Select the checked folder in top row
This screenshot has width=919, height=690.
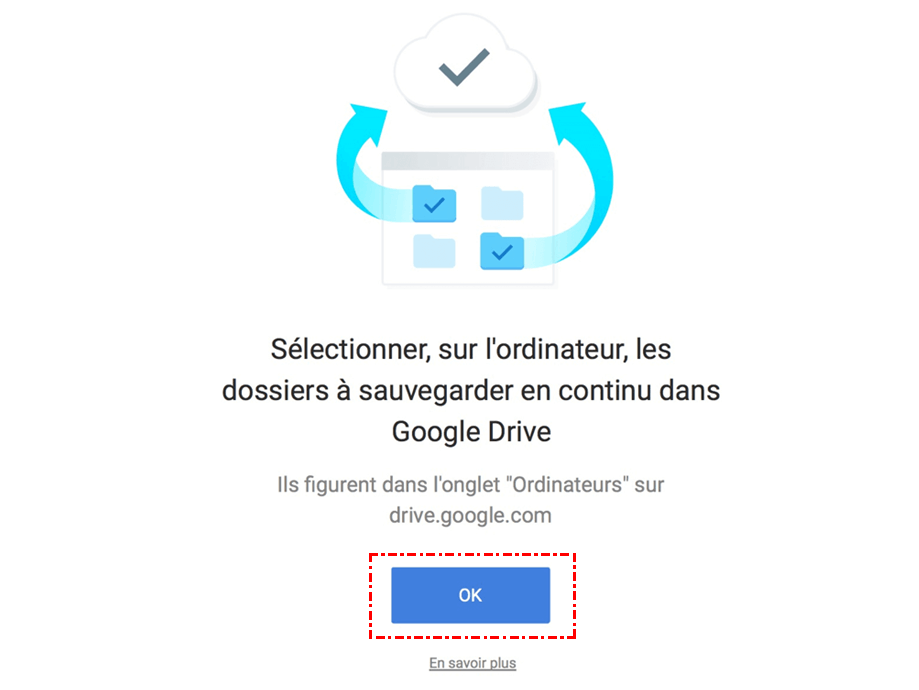tap(434, 203)
